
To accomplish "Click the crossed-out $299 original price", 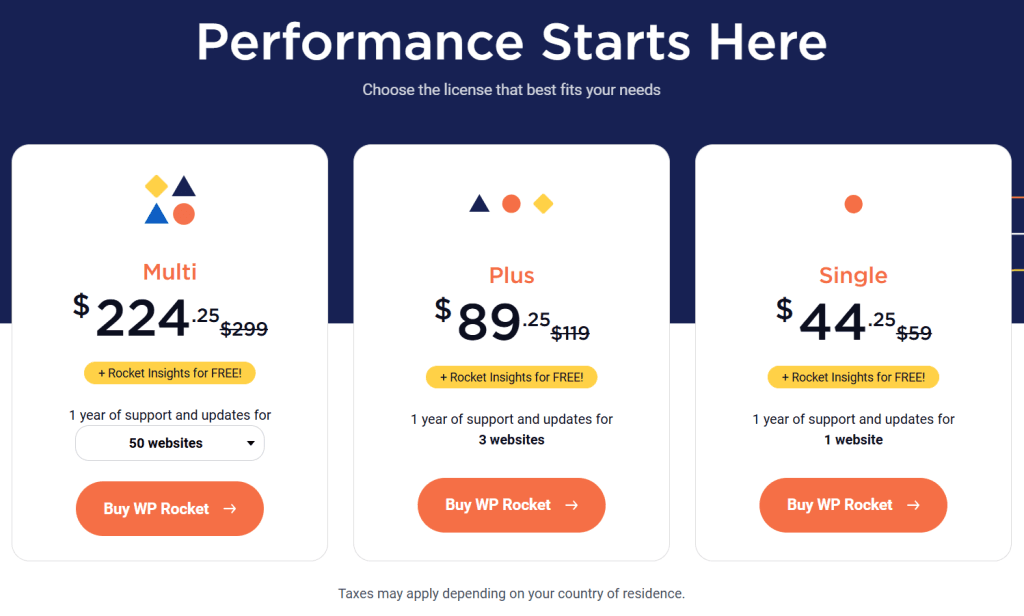I will [244, 329].
